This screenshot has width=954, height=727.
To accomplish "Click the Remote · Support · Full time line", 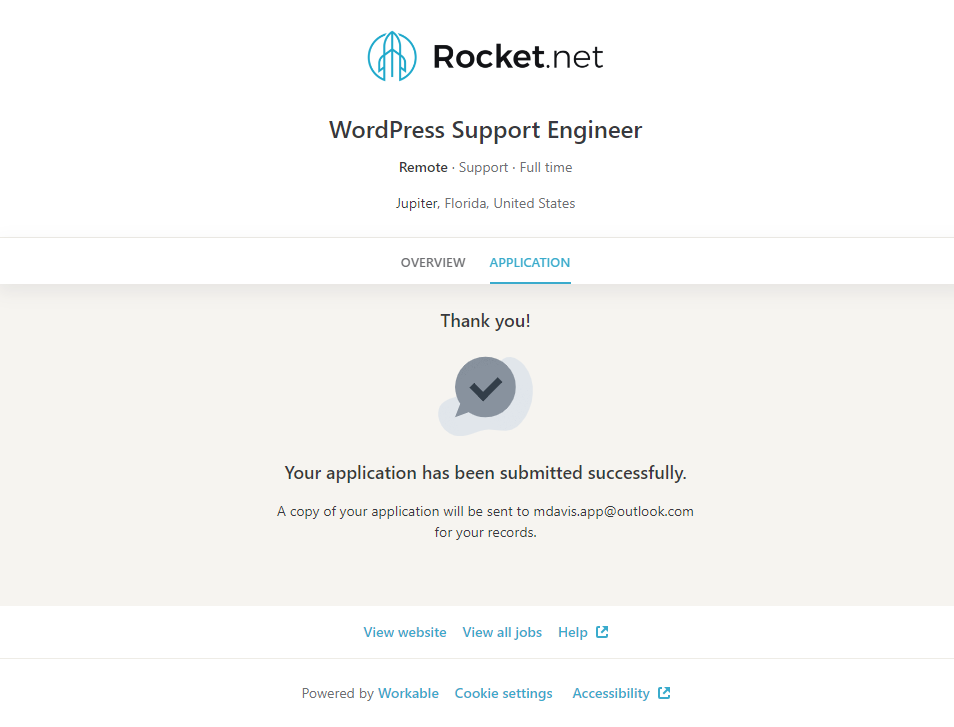I will pos(485,167).
